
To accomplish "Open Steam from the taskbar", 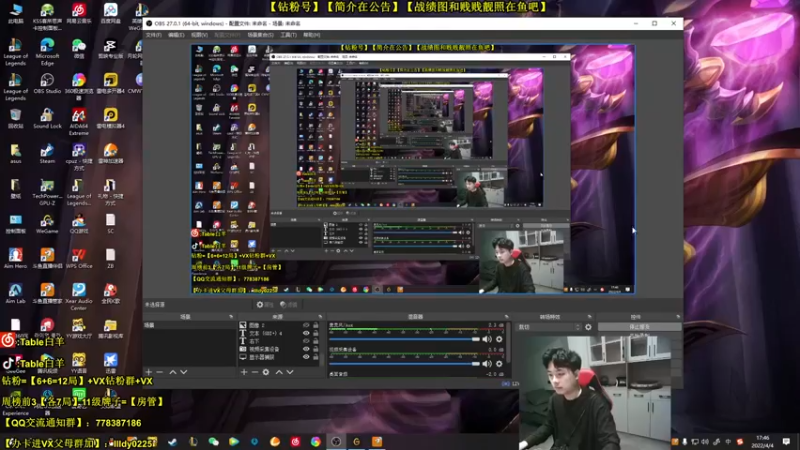I will tap(172, 442).
